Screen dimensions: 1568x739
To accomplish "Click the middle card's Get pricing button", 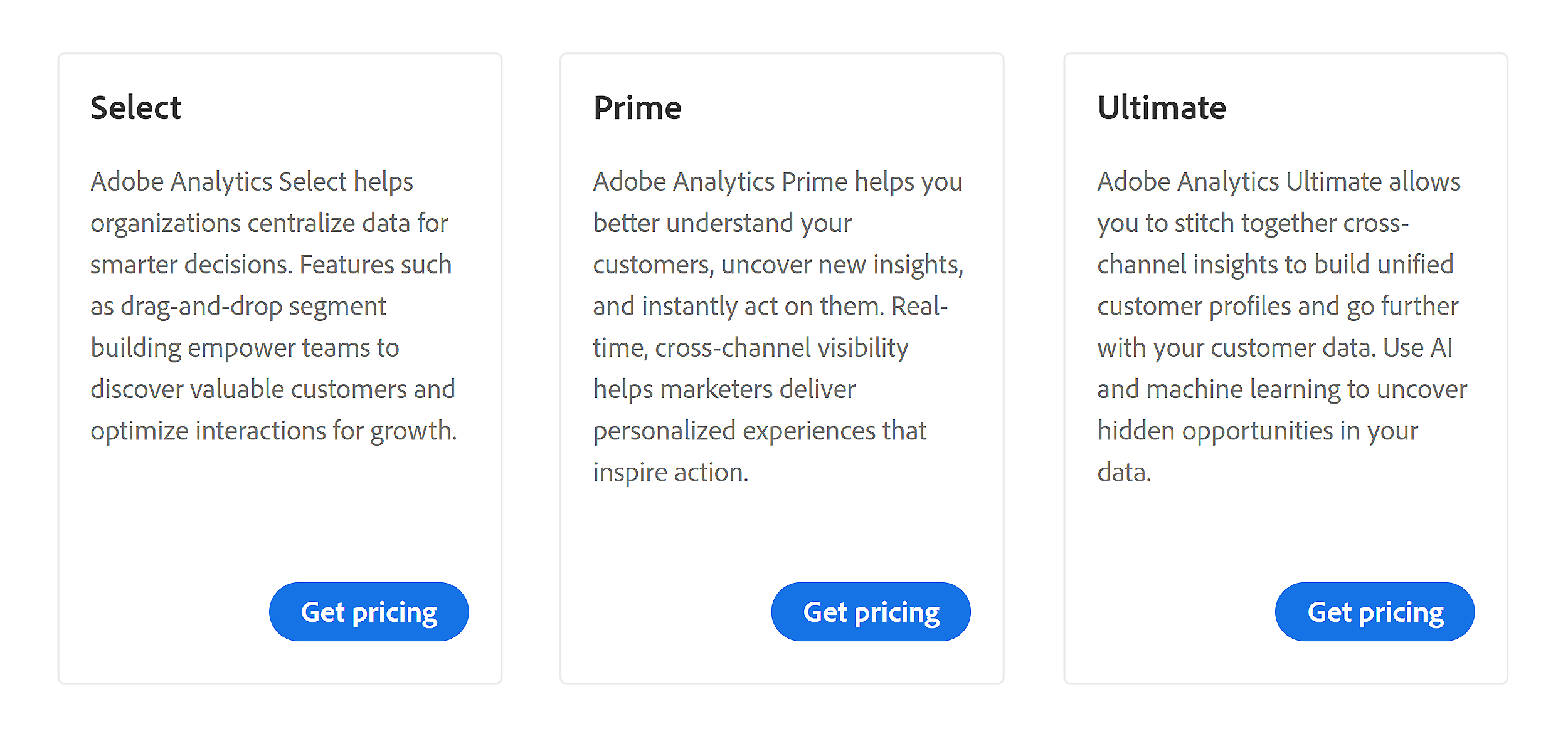I will coord(871,611).
